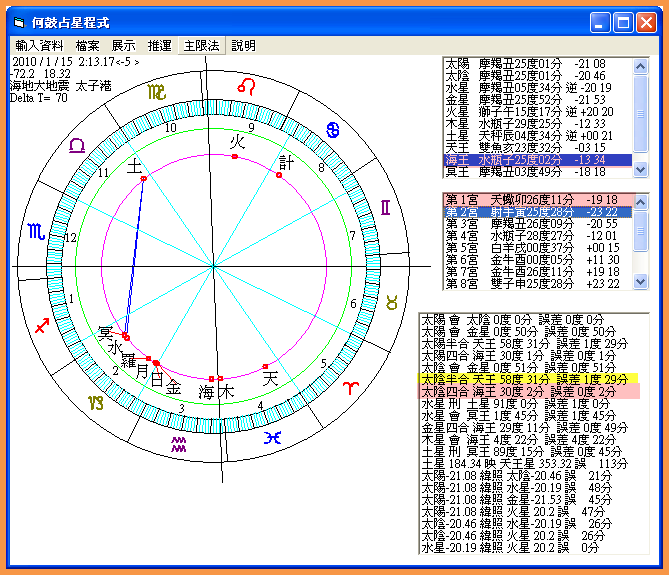Click the Capricorn zodiac symbol
Image resolution: width=669 pixels, height=575 pixels.
point(96,403)
